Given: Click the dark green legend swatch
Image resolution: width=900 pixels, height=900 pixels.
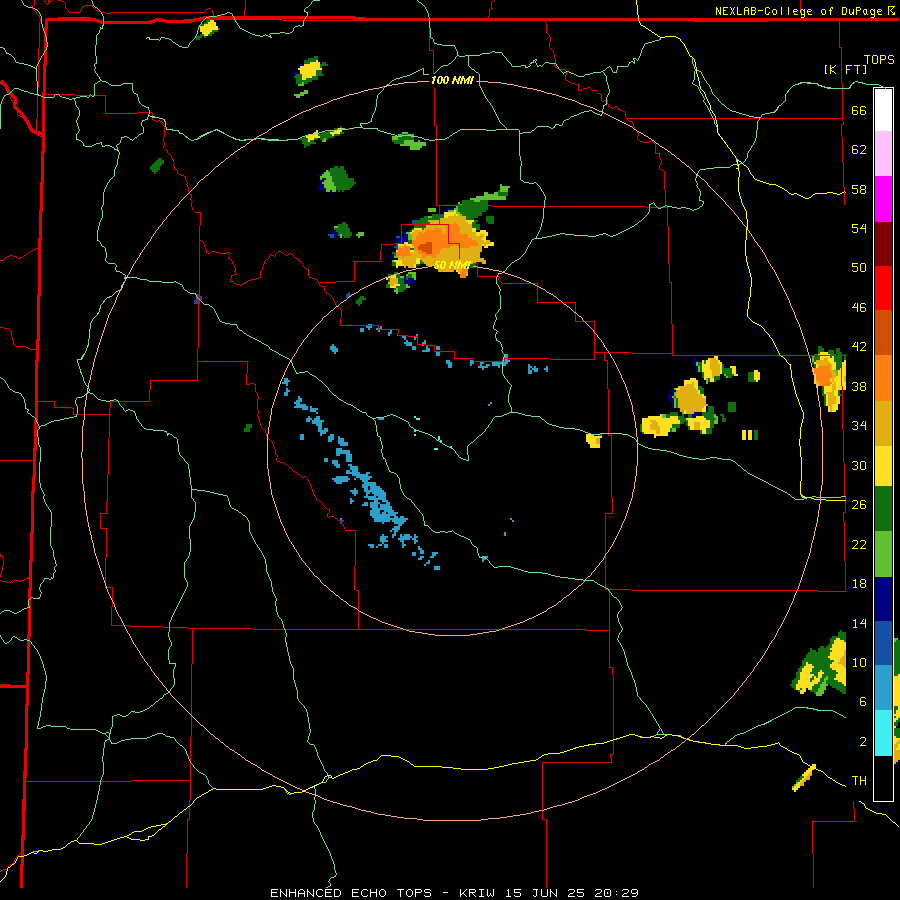Looking at the screenshot, I should click(x=883, y=509).
